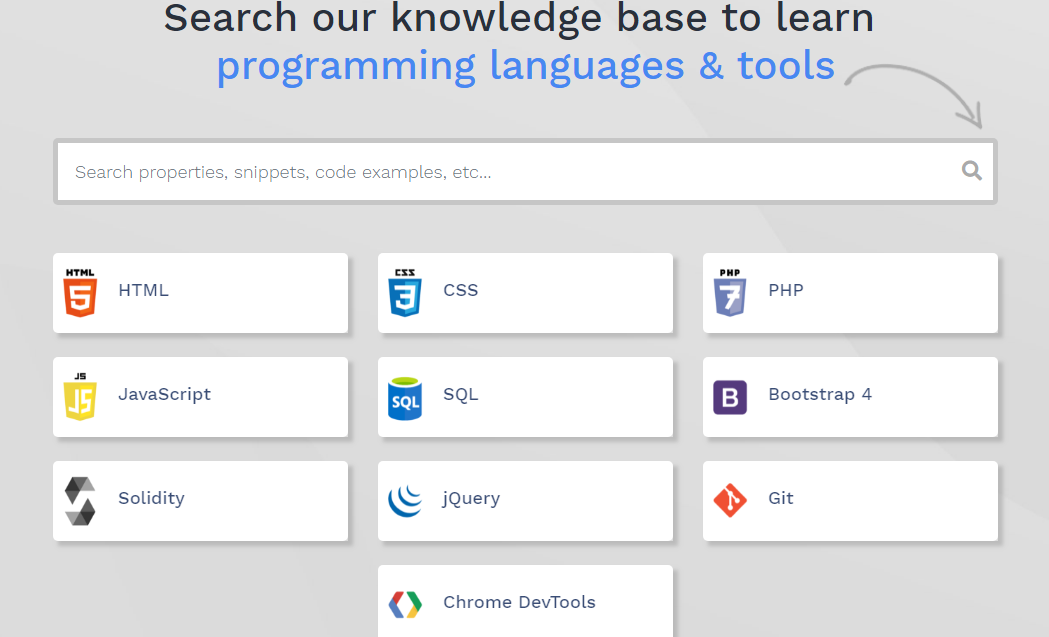
Task: Click the PHP 7 shield icon
Action: [x=730, y=292]
